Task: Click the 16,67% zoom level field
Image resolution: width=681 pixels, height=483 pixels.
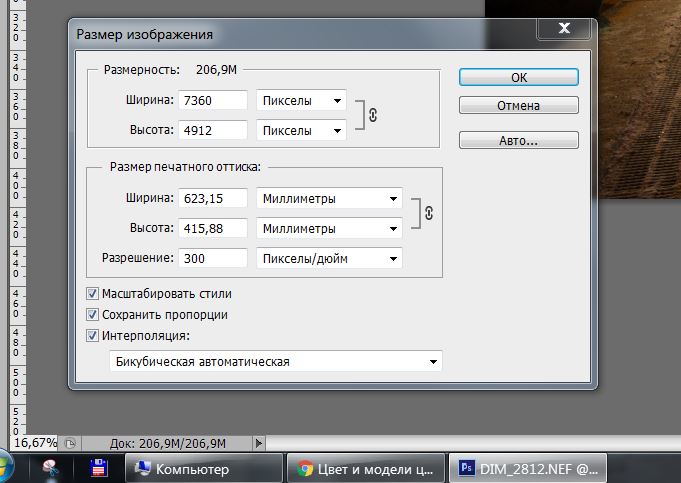Action: 35,443
